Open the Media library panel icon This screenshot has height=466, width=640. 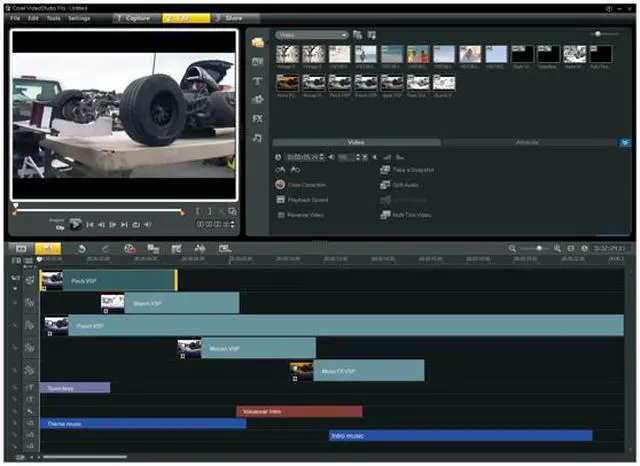click(x=258, y=42)
